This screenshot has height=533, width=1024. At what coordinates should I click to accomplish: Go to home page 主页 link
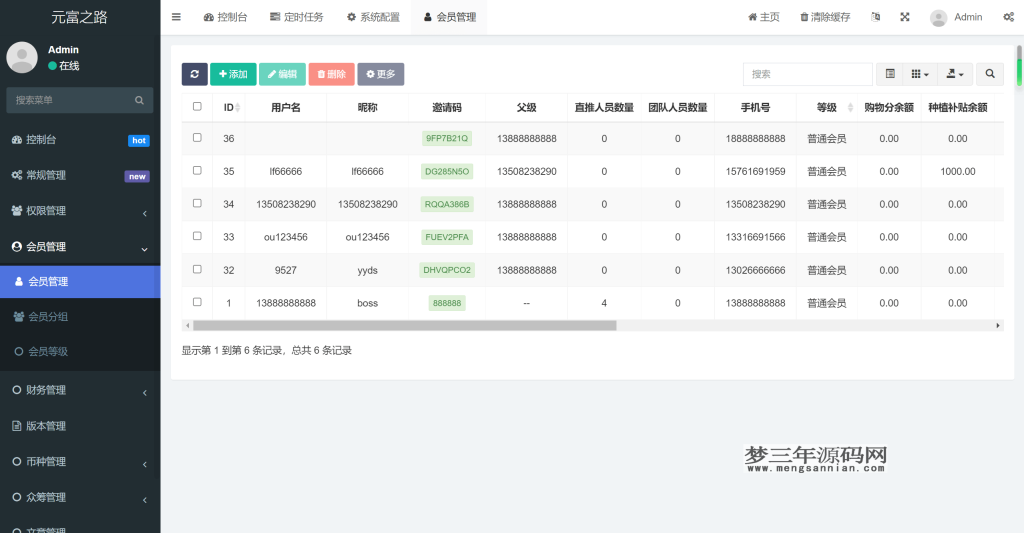coord(763,17)
